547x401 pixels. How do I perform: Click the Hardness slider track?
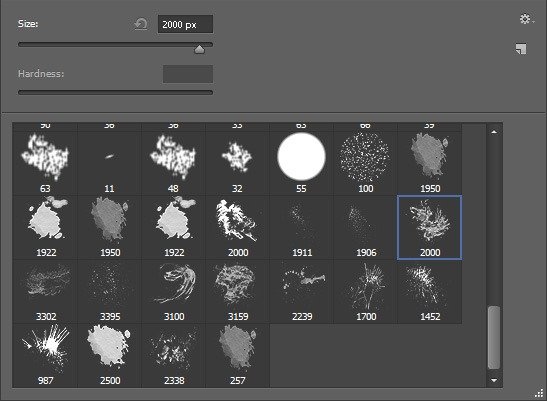[115, 92]
